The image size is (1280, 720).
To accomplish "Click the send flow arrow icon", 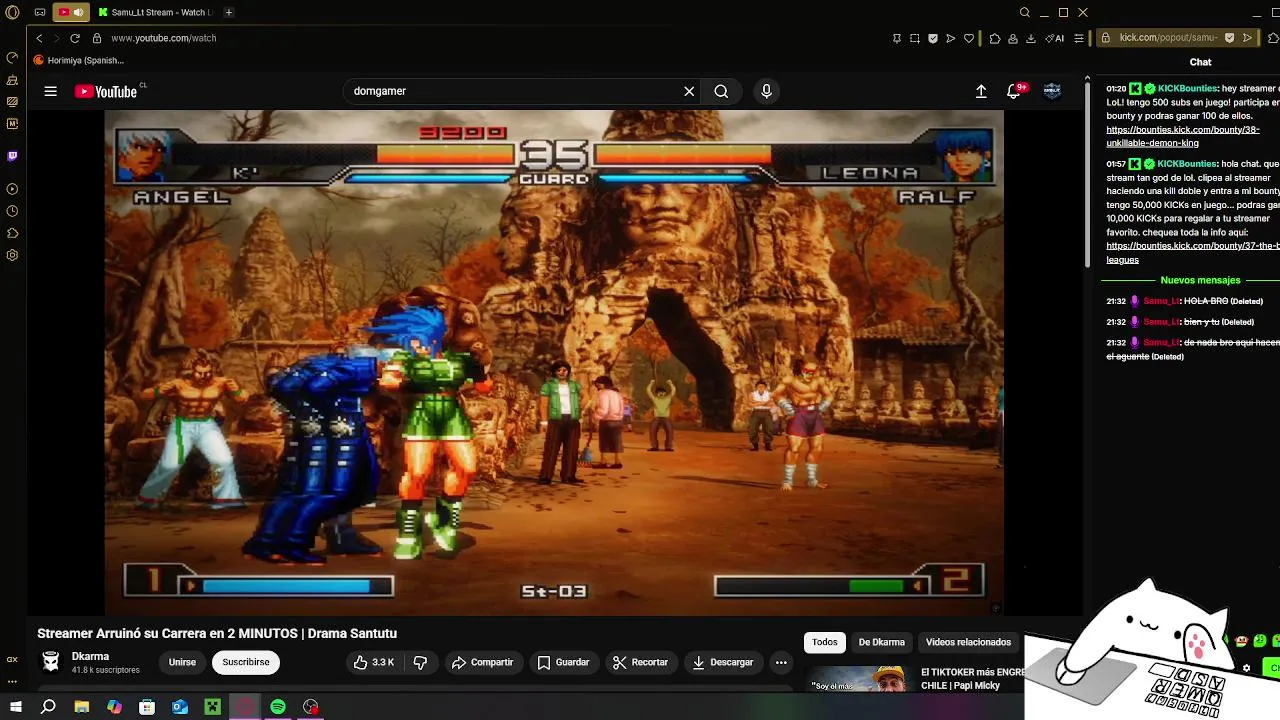I will [951, 38].
